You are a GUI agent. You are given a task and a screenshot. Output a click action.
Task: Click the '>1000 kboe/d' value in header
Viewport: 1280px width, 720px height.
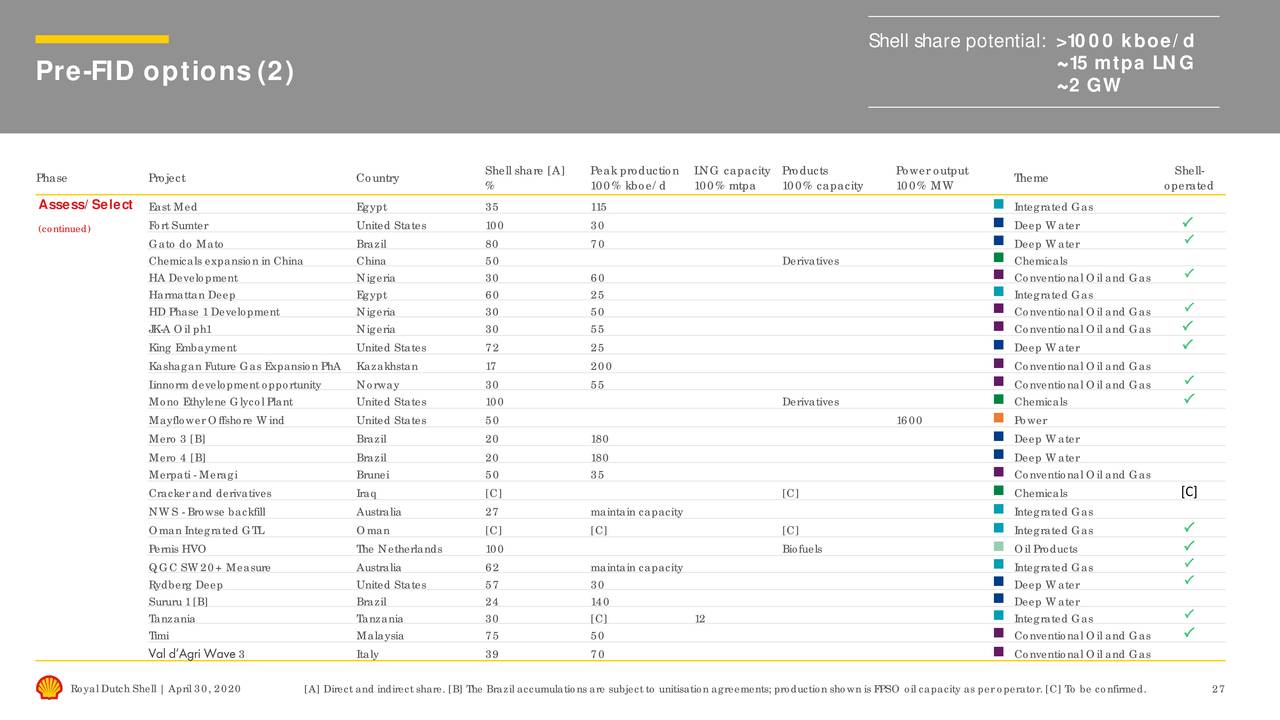click(x=1125, y=42)
